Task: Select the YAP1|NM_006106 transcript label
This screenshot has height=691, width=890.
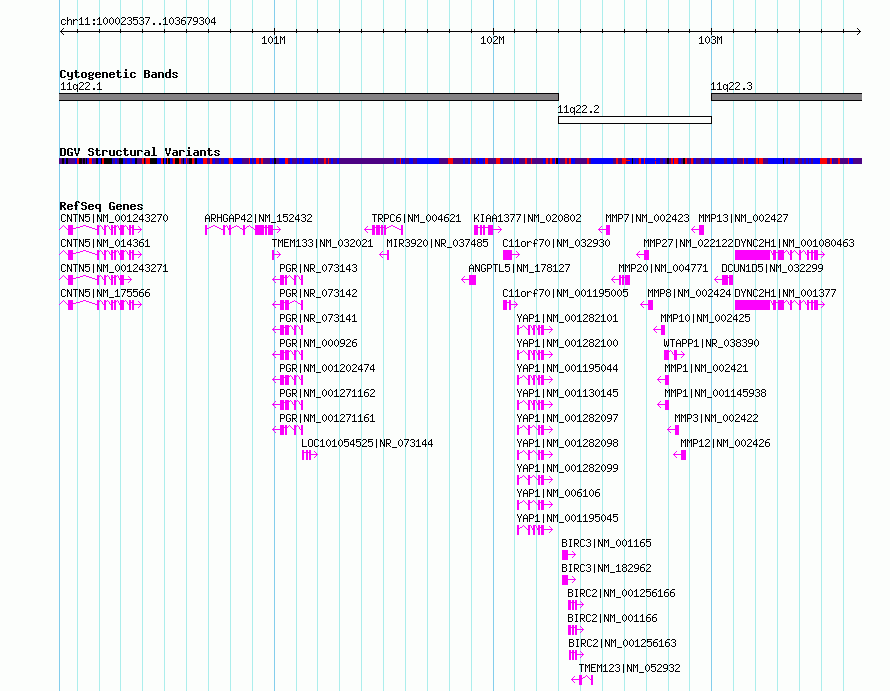Action: (x=559, y=493)
